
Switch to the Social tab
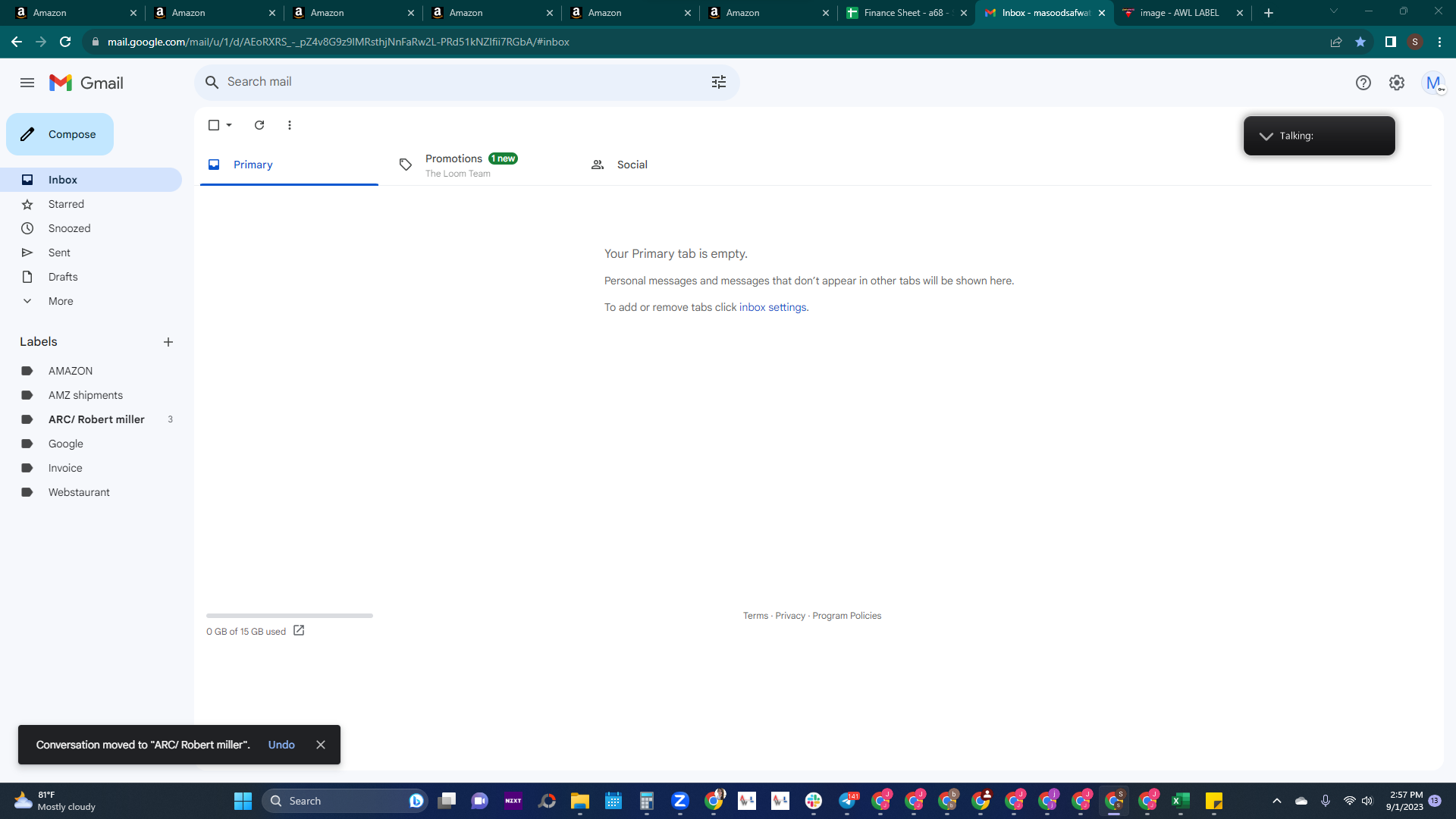point(673,165)
